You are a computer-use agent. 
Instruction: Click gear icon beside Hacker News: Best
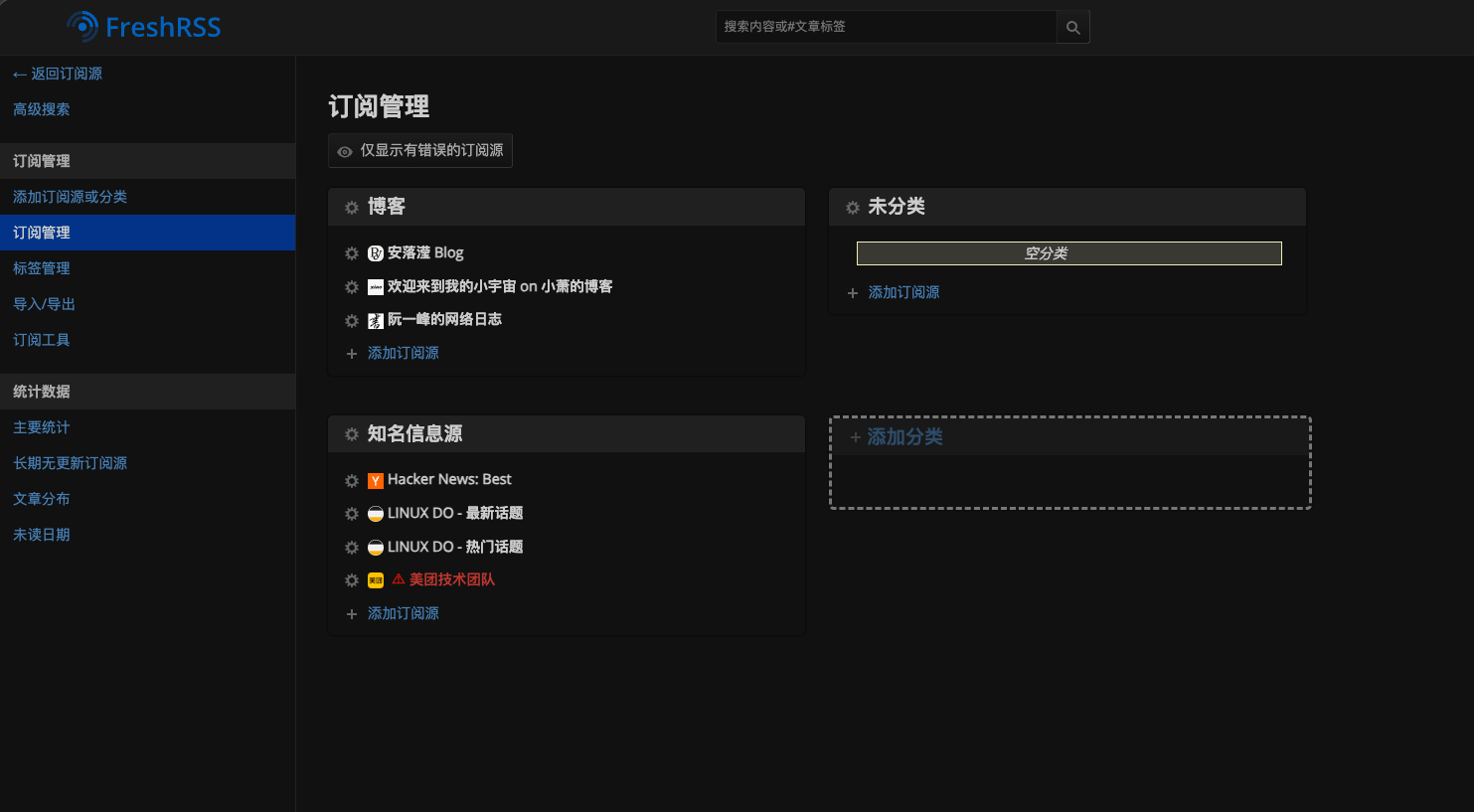[x=352, y=480]
